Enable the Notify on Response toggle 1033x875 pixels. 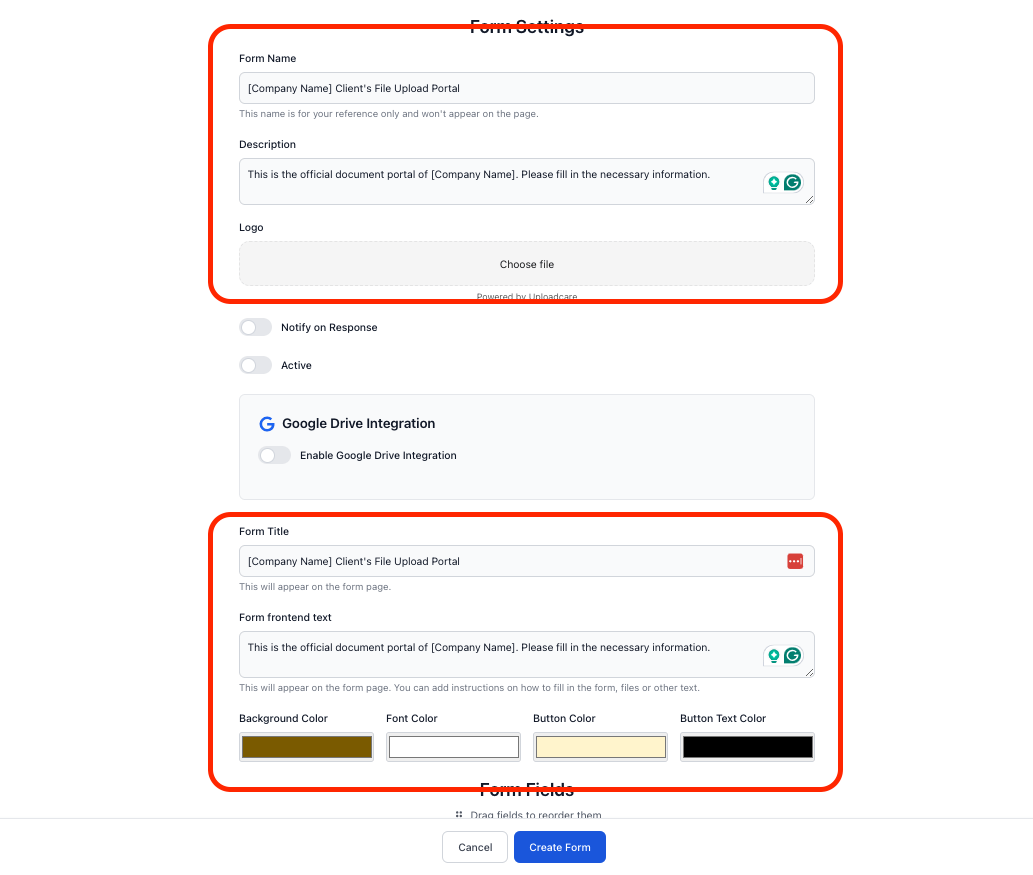tap(256, 327)
